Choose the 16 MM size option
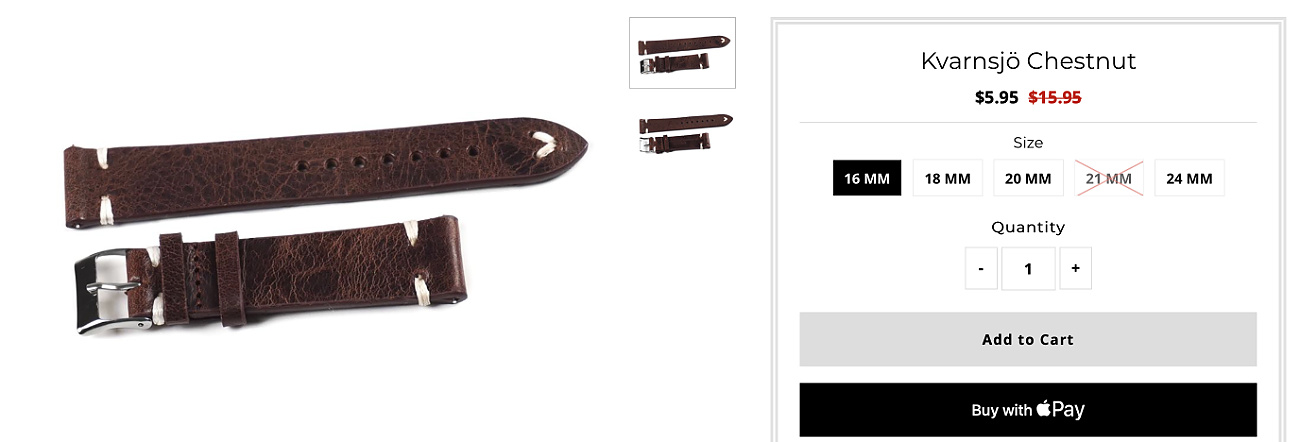This screenshot has height=442, width=1300. 867,178
